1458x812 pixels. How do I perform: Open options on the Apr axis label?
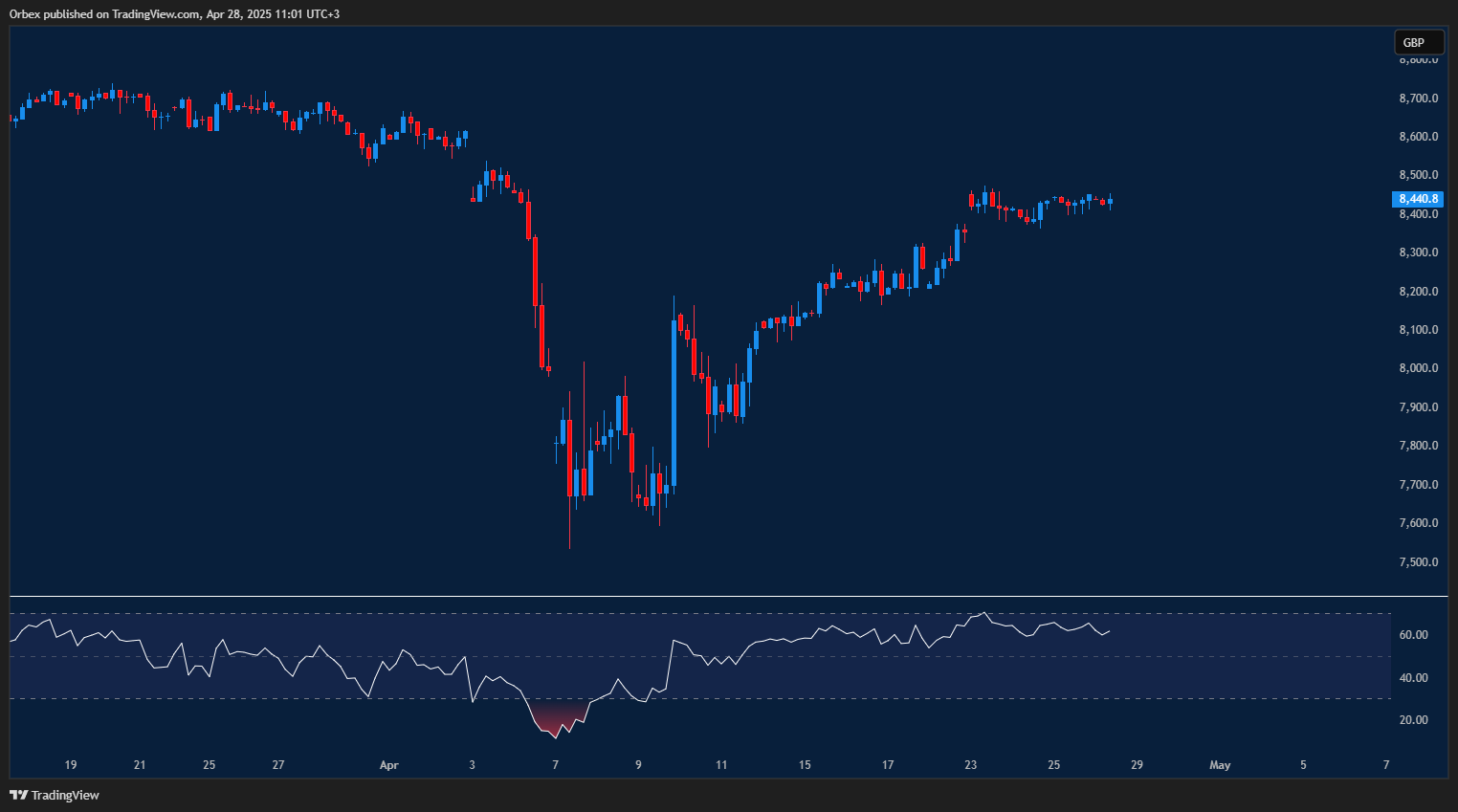click(388, 765)
